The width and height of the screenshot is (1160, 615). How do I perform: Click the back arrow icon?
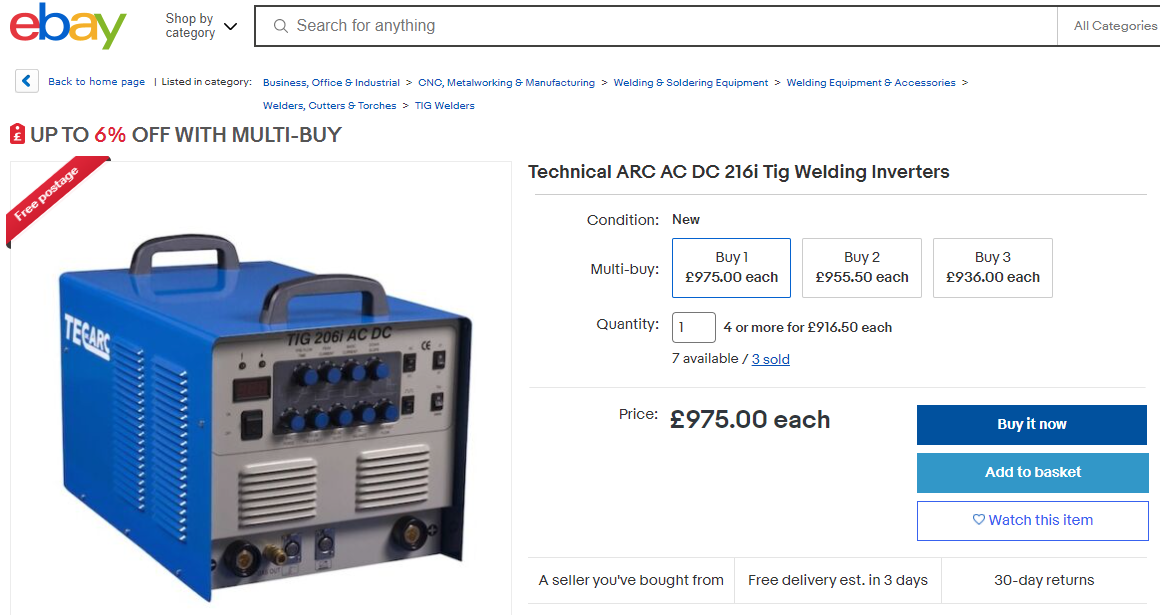[x=27, y=82]
